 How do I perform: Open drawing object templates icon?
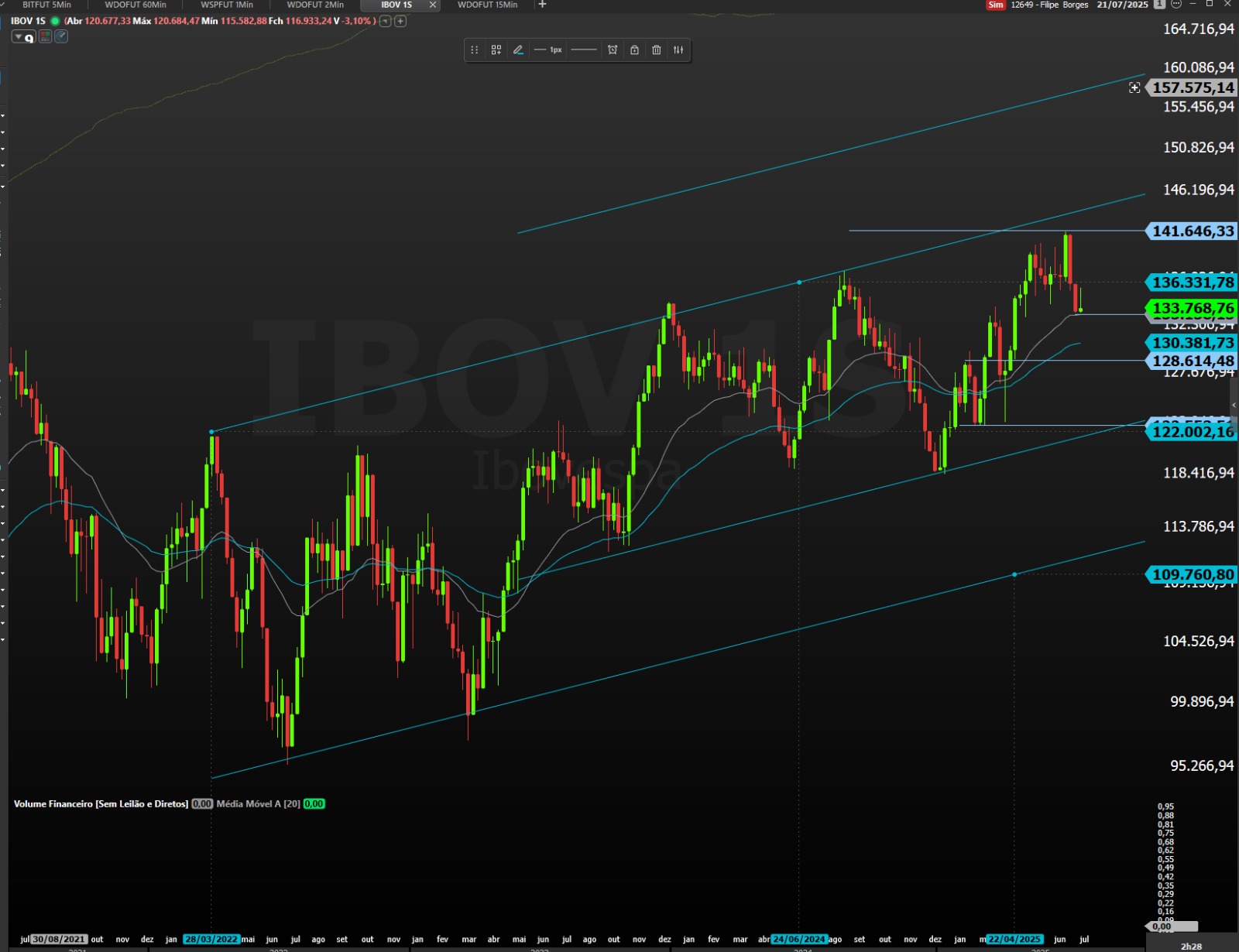496,50
